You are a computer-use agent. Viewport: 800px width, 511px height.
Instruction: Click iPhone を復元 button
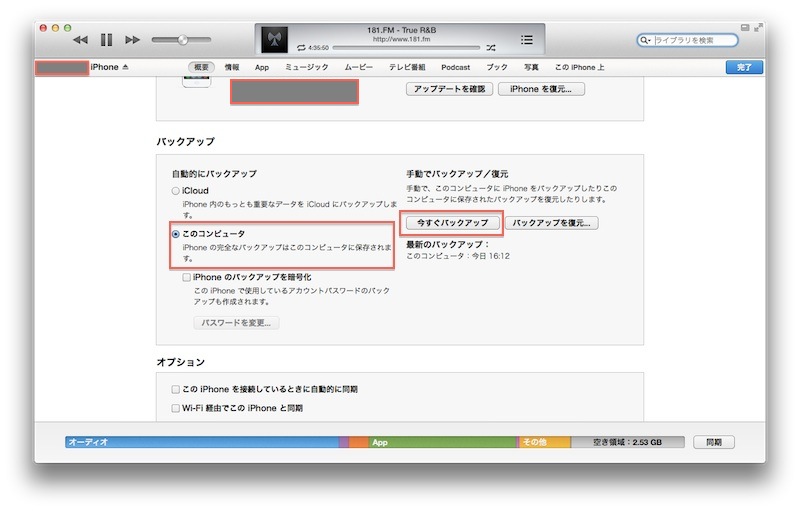point(541,89)
